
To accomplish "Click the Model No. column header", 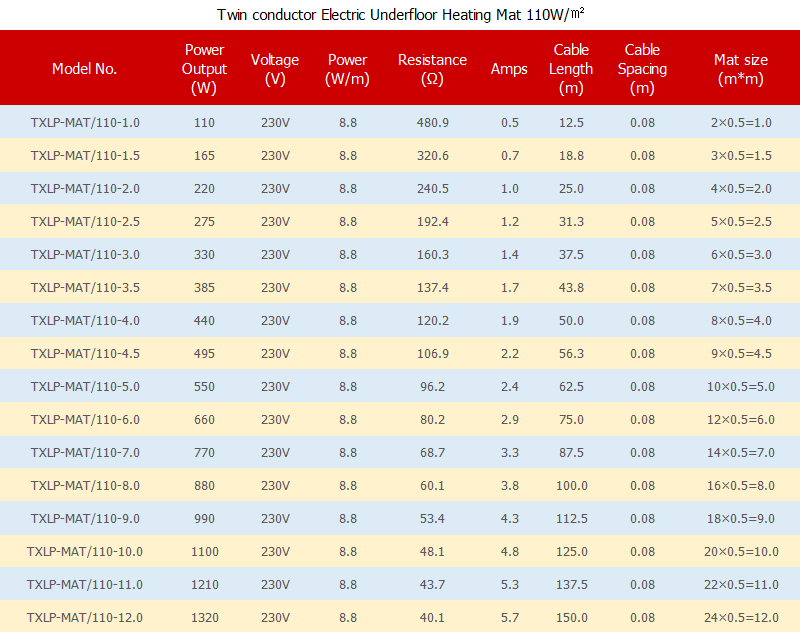I will pyautogui.click(x=85, y=69).
